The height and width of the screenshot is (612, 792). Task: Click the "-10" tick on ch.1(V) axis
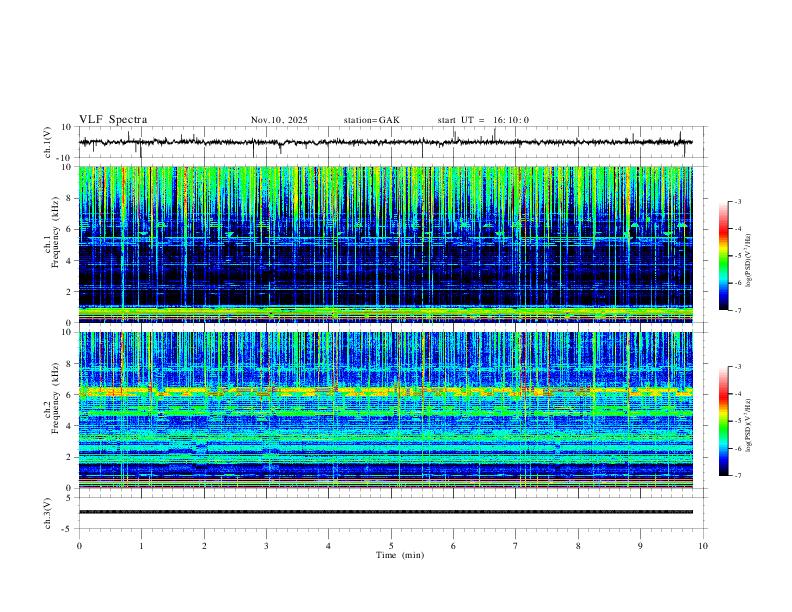point(65,158)
